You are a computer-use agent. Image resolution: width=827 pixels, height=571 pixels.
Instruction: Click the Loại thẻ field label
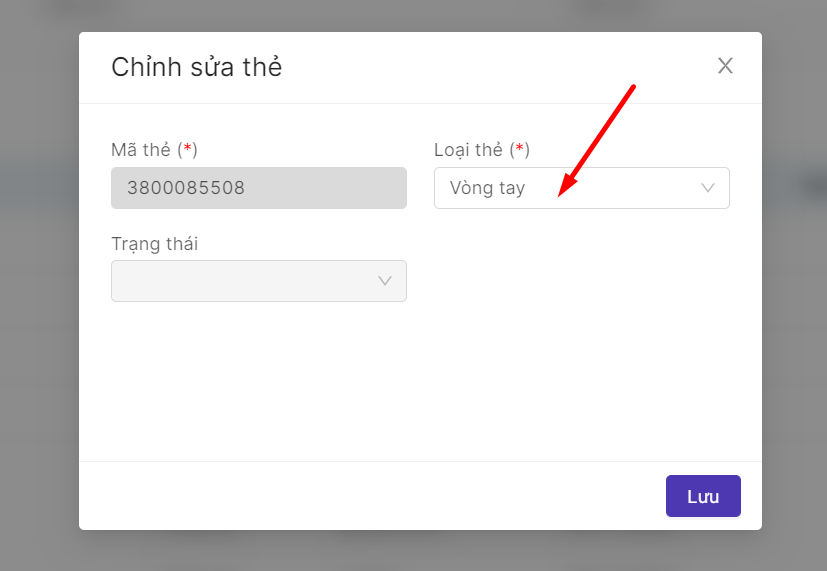(468, 150)
